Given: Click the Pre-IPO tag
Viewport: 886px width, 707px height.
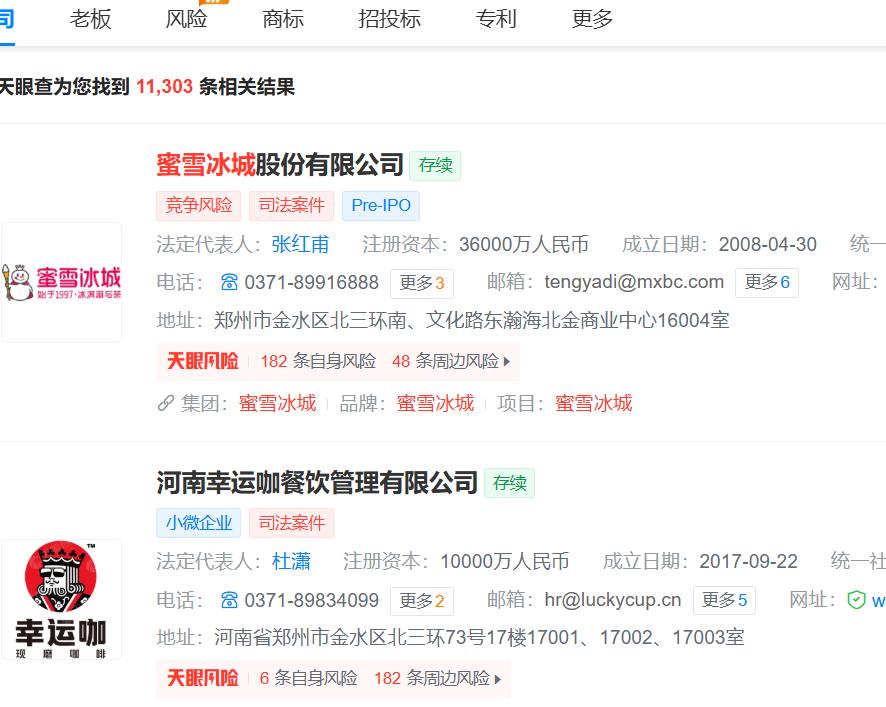Looking at the screenshot, I should click(381, 206).
